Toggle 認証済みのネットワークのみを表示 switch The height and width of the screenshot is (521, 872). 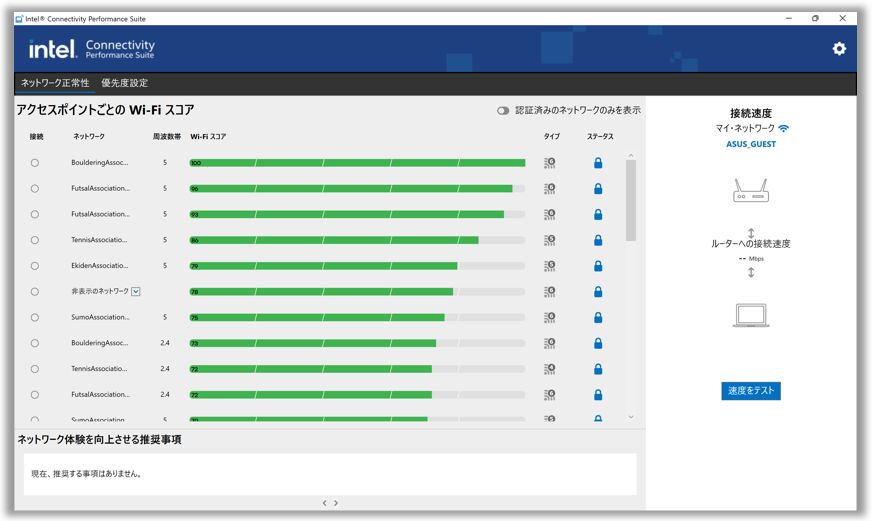pos(503,111)
